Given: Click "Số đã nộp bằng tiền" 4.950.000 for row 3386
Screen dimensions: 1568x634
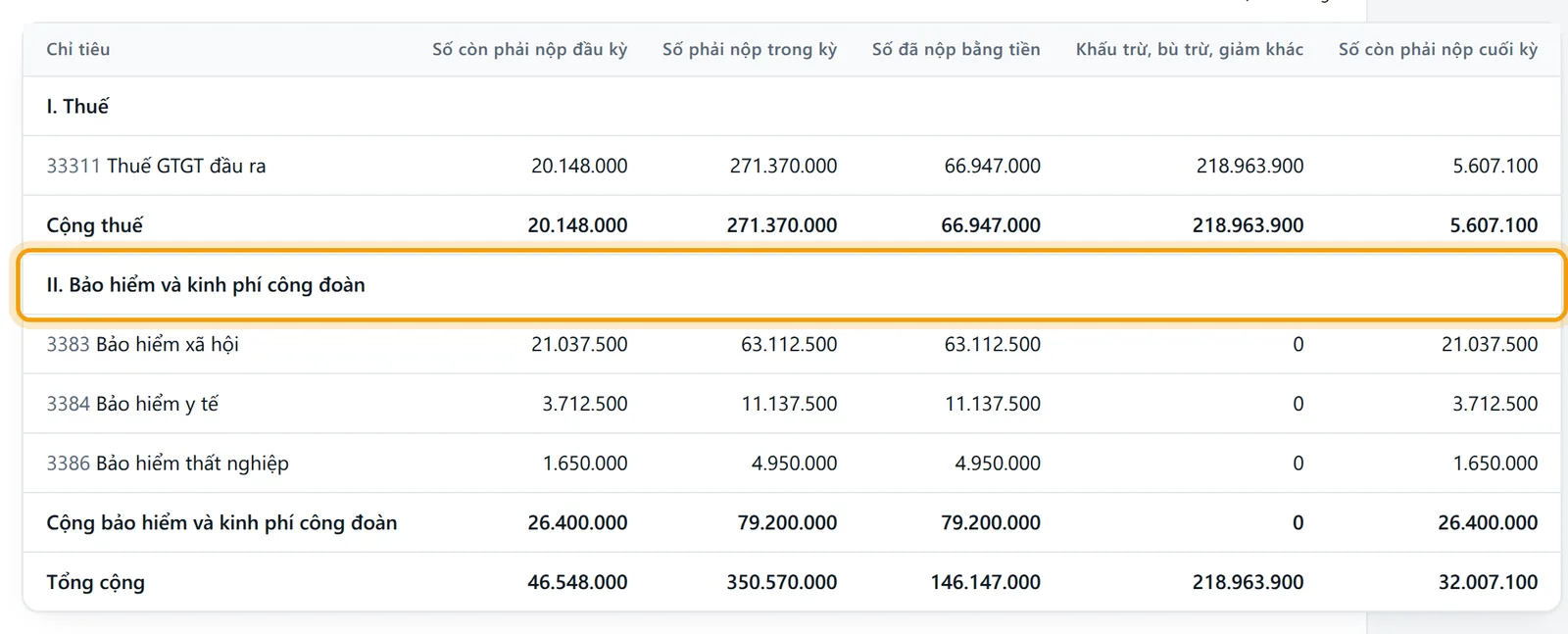Looking at the screenshot, I should tap(998, 463).
